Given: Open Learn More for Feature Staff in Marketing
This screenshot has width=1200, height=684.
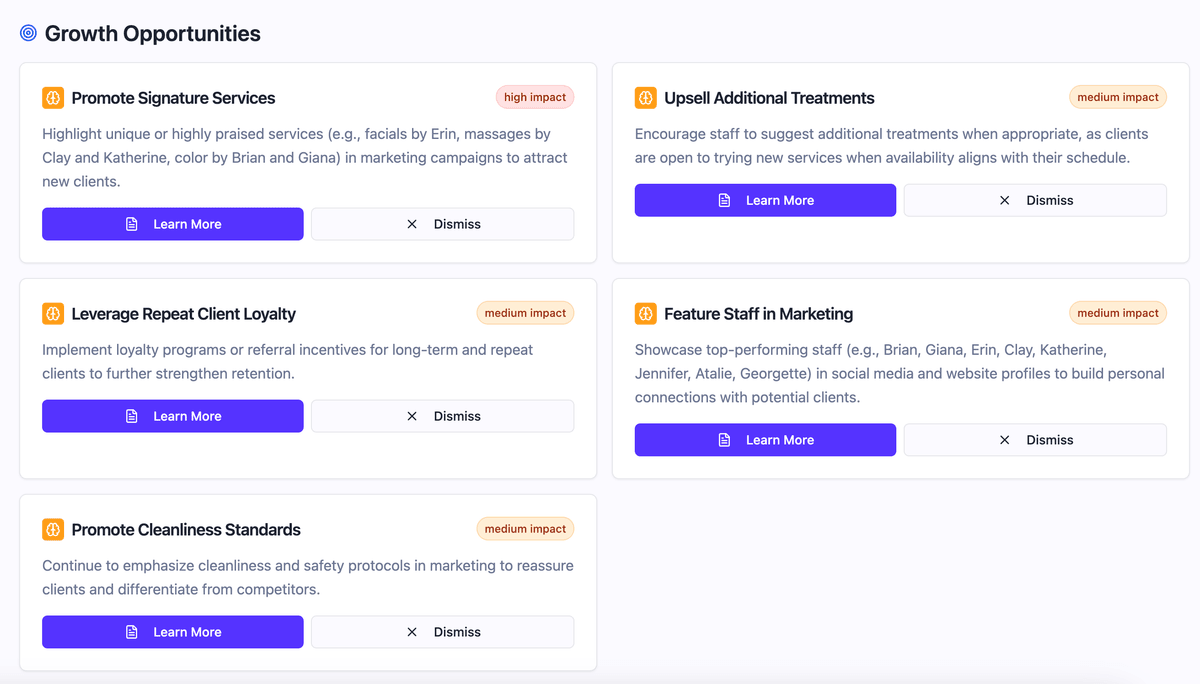Looking at the screenshot, I should (765, 440).
